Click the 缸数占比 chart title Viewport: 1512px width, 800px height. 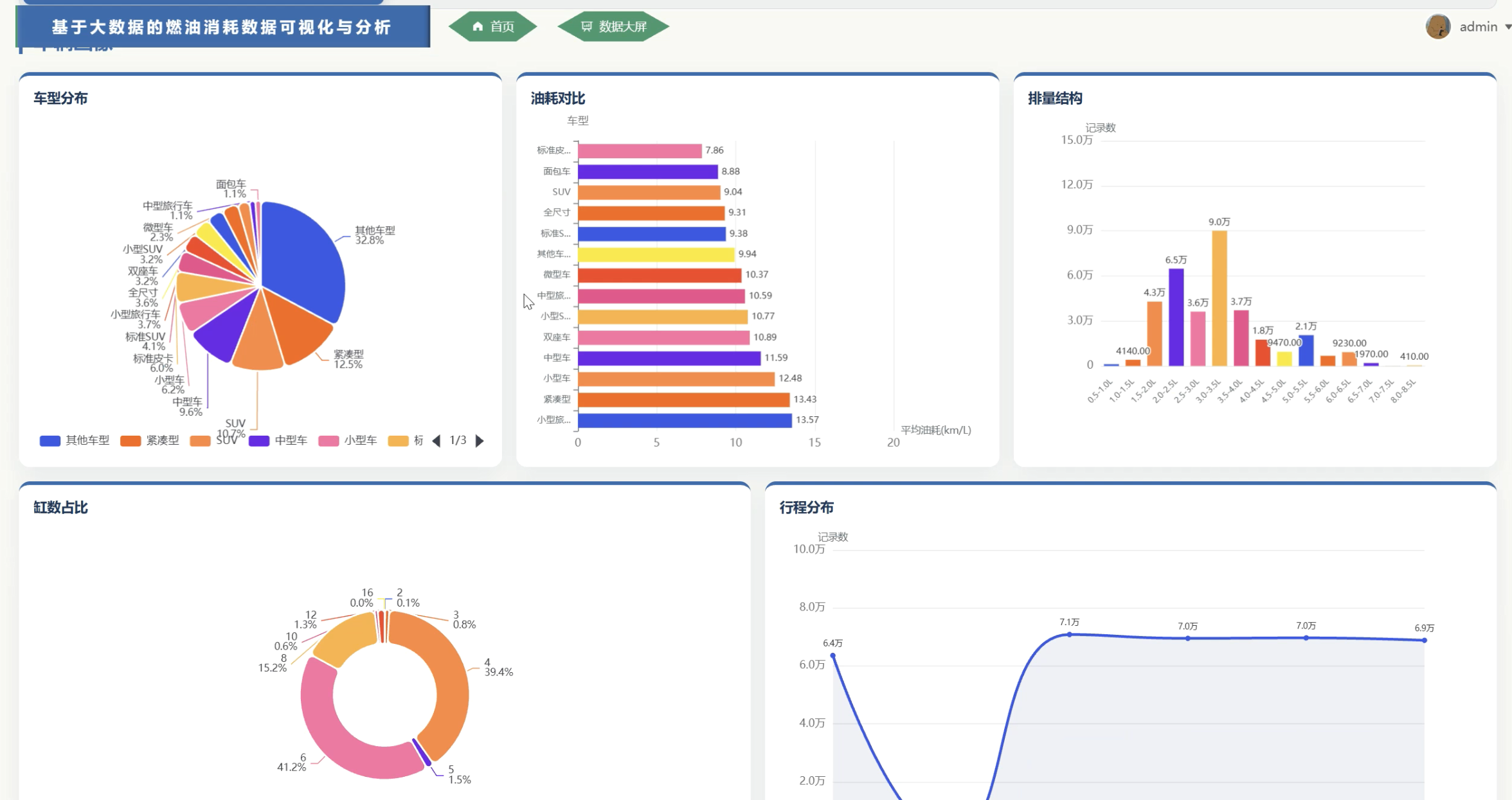point(60,508)
